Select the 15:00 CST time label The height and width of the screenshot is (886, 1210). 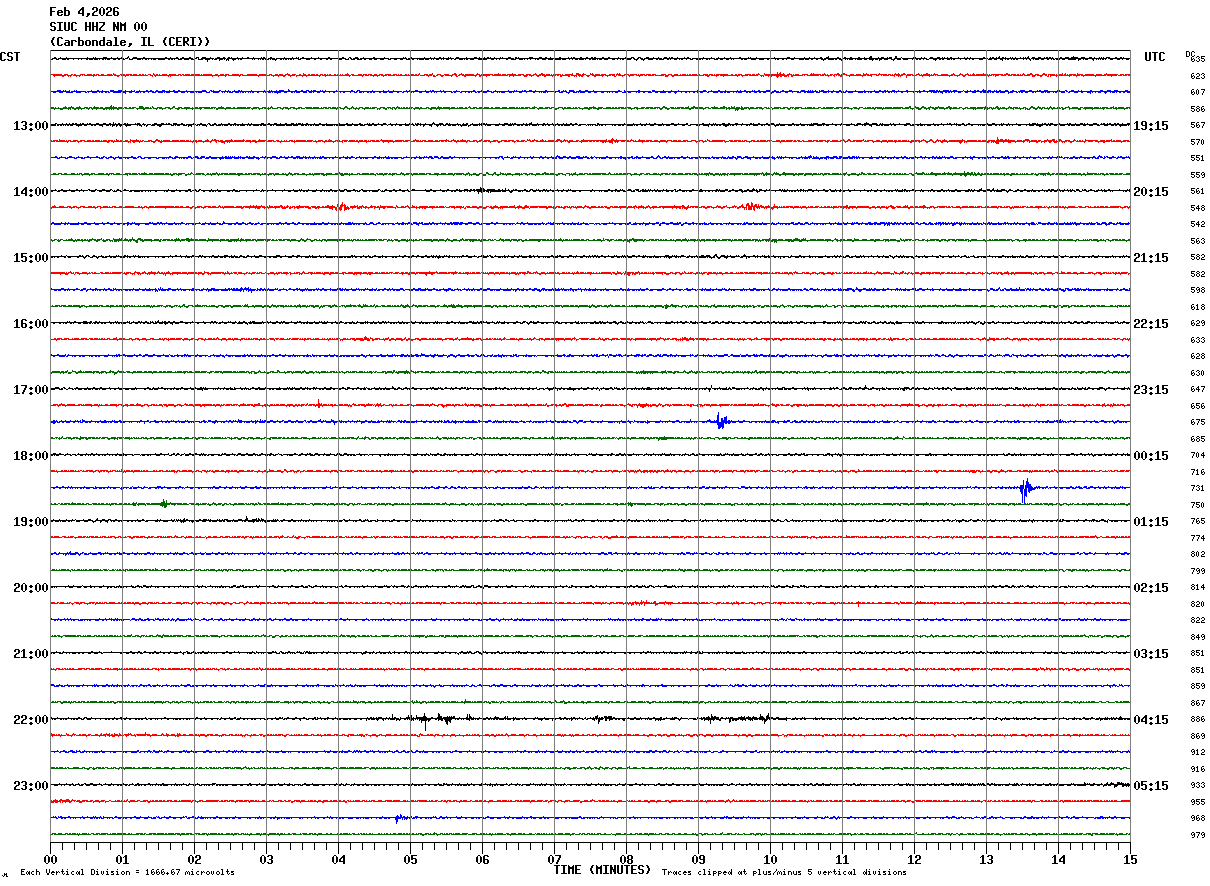click(x=30, y=257)
